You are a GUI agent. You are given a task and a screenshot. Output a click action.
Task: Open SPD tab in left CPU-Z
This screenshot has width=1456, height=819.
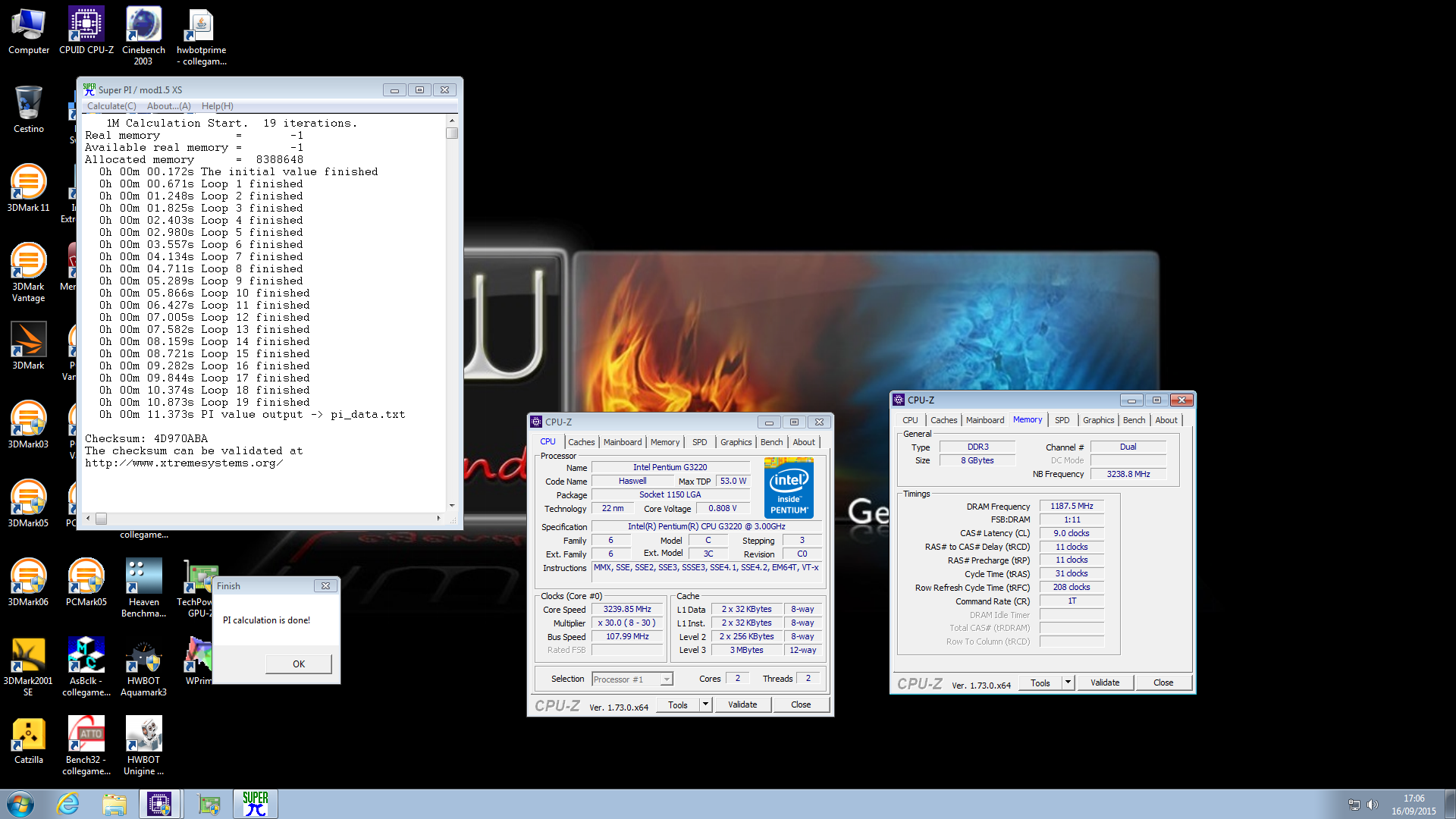coord(699,442)
